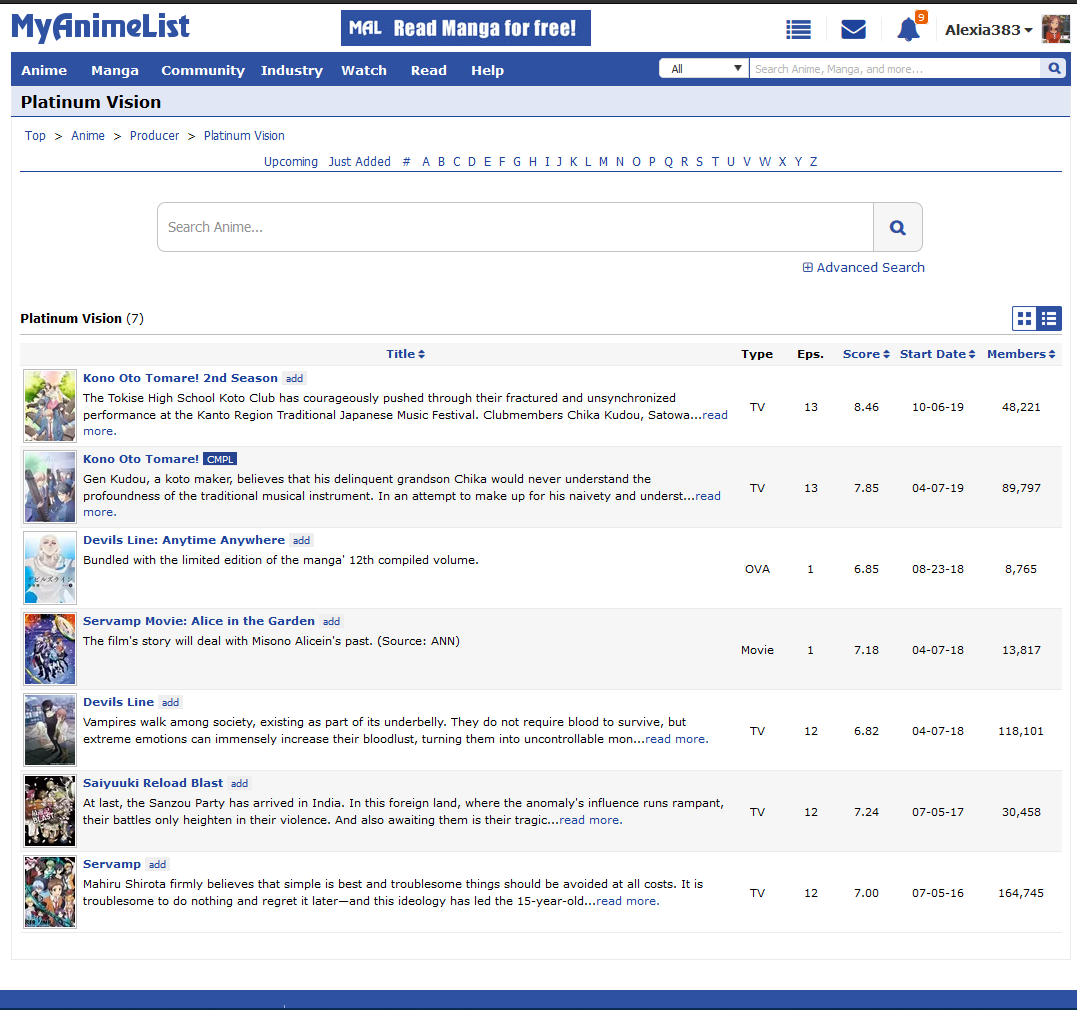The image size is (1077, 1010).
Task: Click the top bar search magnifier button
Action: 1054,68
